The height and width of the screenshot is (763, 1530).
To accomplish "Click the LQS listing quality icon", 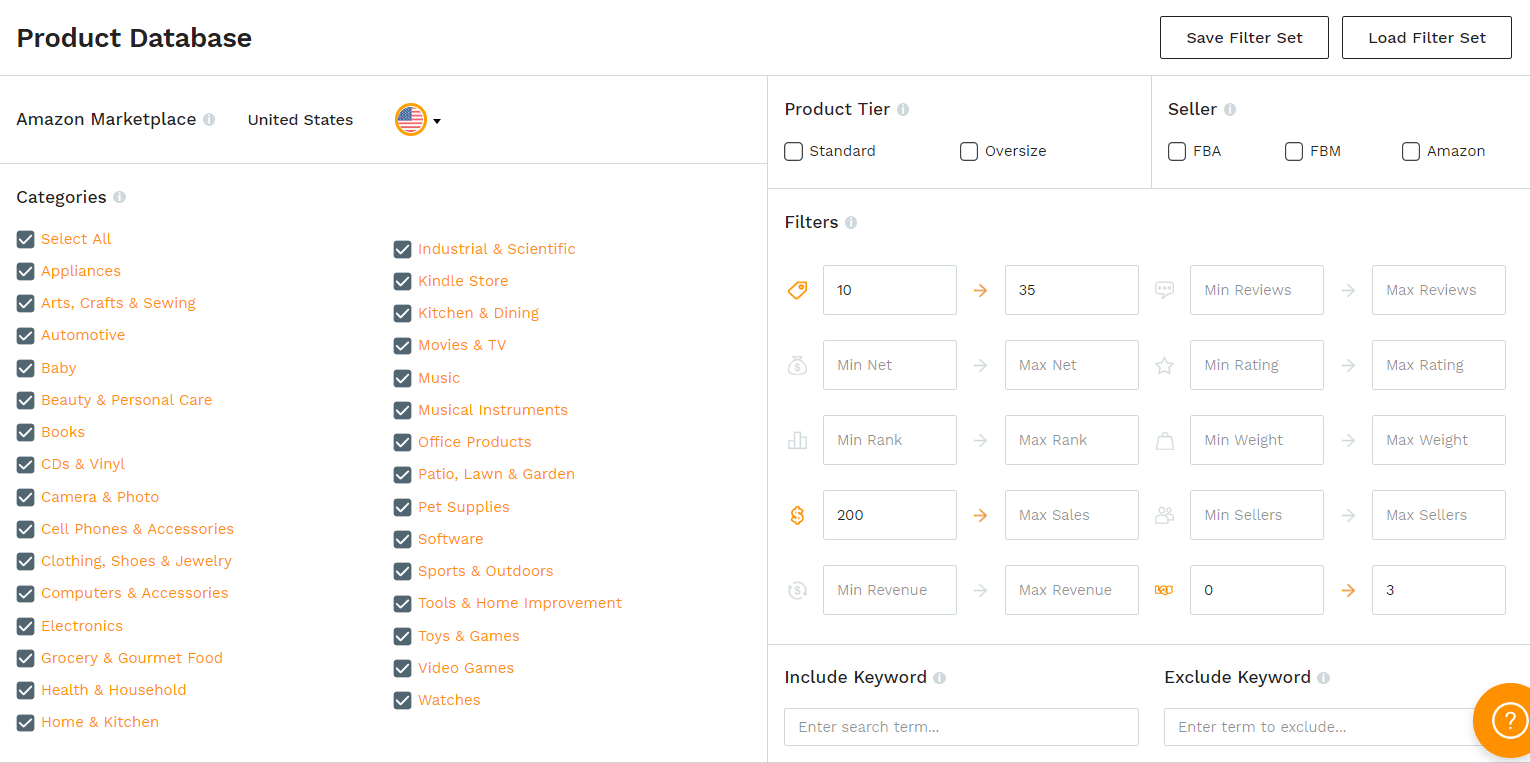I will click(1164, 590).
